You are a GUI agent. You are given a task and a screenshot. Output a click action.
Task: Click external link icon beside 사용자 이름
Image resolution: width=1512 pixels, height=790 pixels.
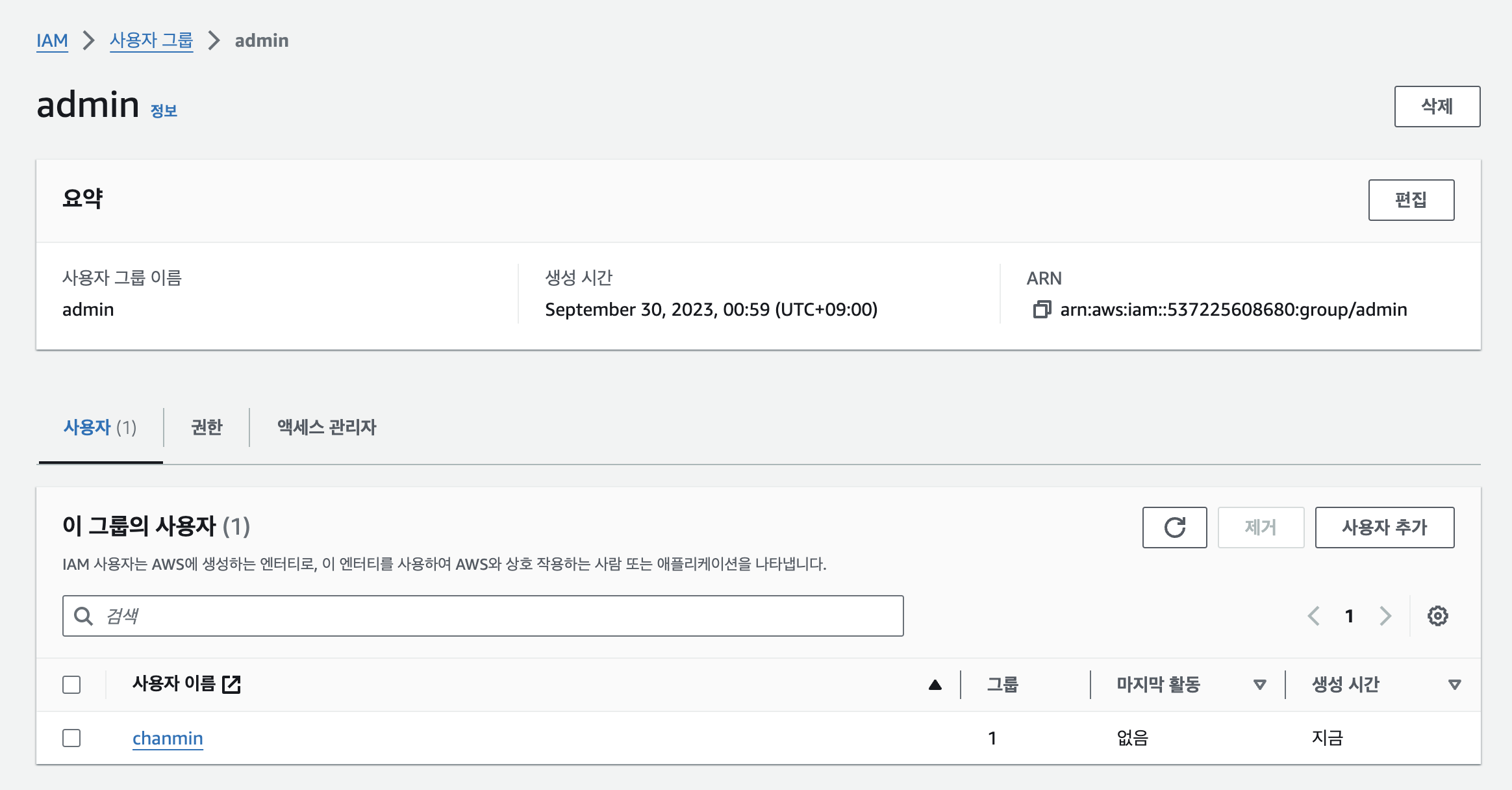(231, 684)
